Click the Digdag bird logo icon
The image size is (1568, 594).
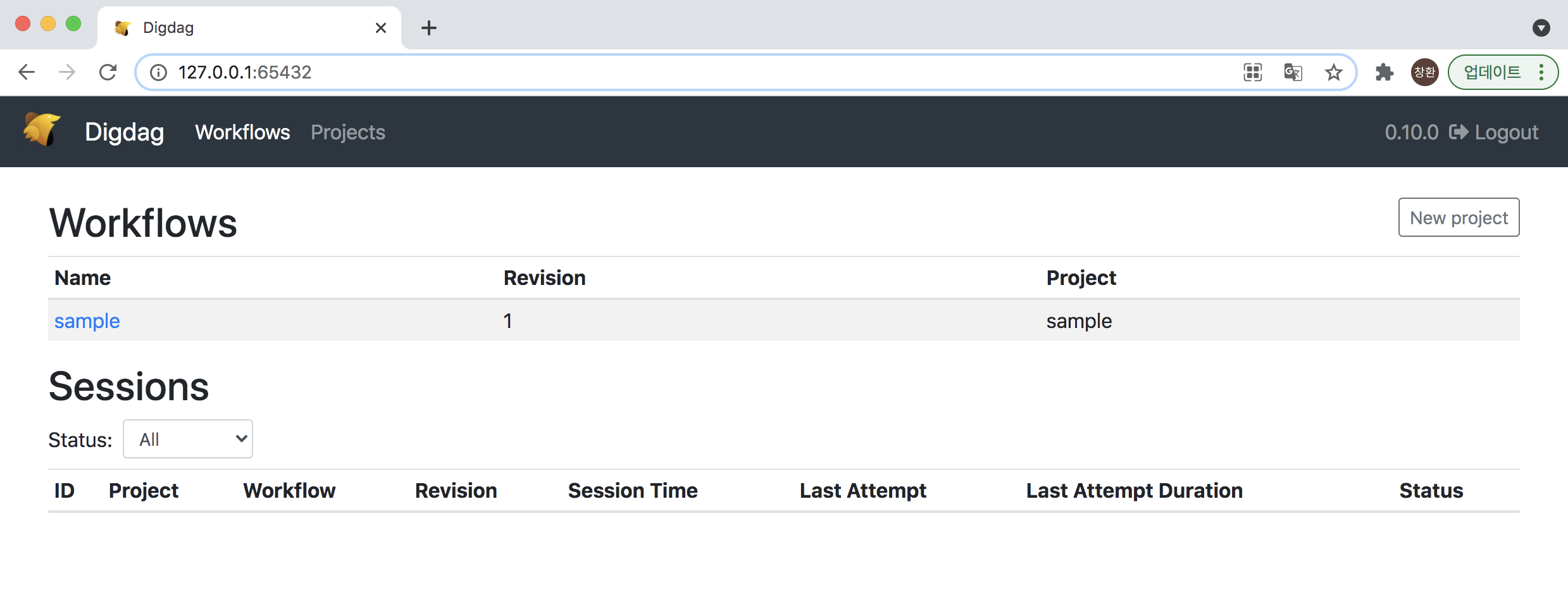point(42,130)
